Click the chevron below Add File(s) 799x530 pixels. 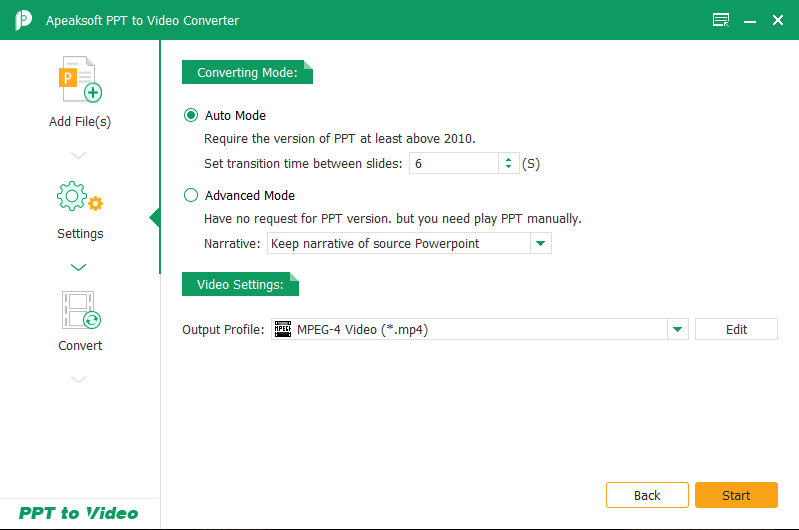pos(78,155)
